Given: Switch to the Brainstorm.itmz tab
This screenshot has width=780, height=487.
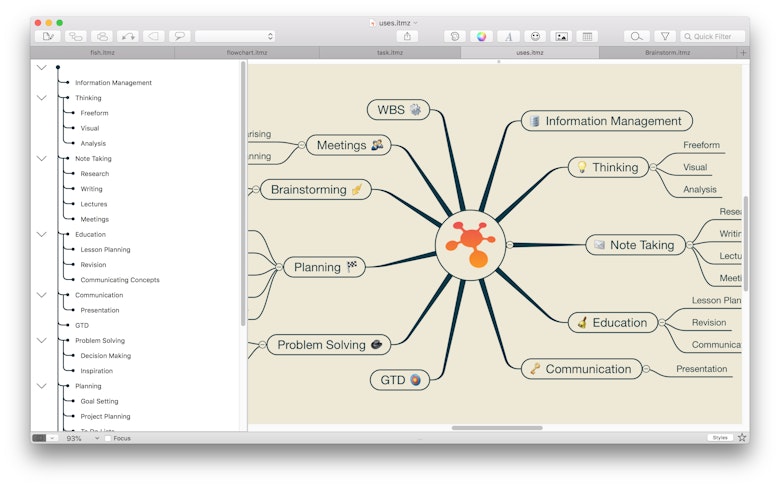Looking at the screenshot, I should [x=668, y=52].
